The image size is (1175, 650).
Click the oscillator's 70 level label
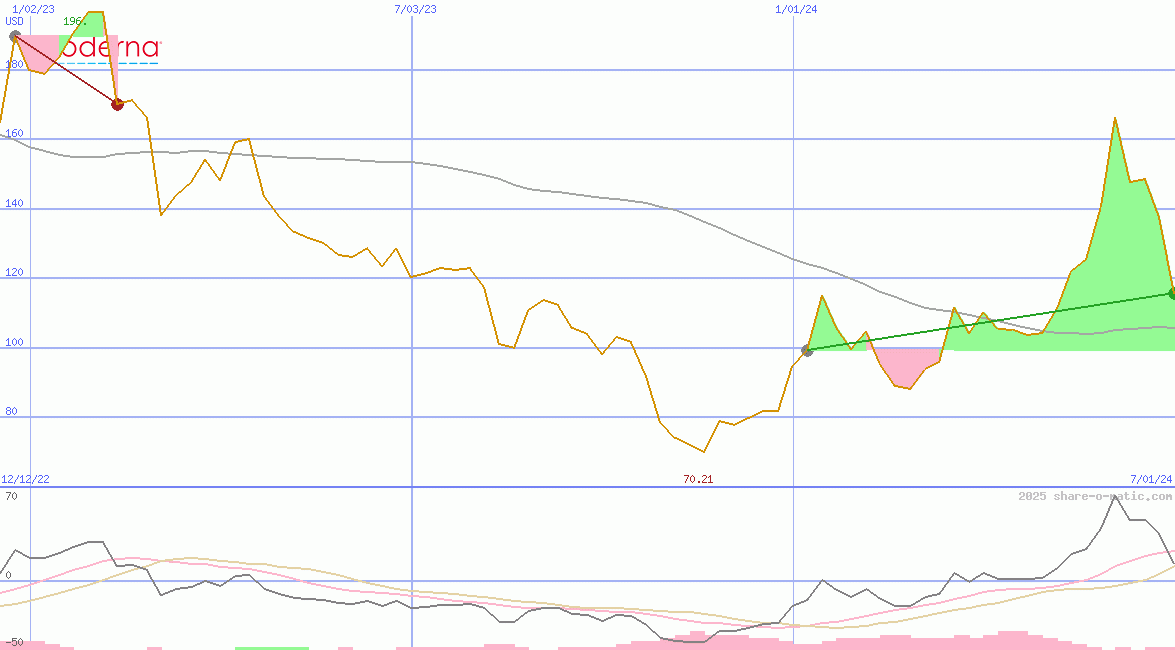tap(10, 496)
